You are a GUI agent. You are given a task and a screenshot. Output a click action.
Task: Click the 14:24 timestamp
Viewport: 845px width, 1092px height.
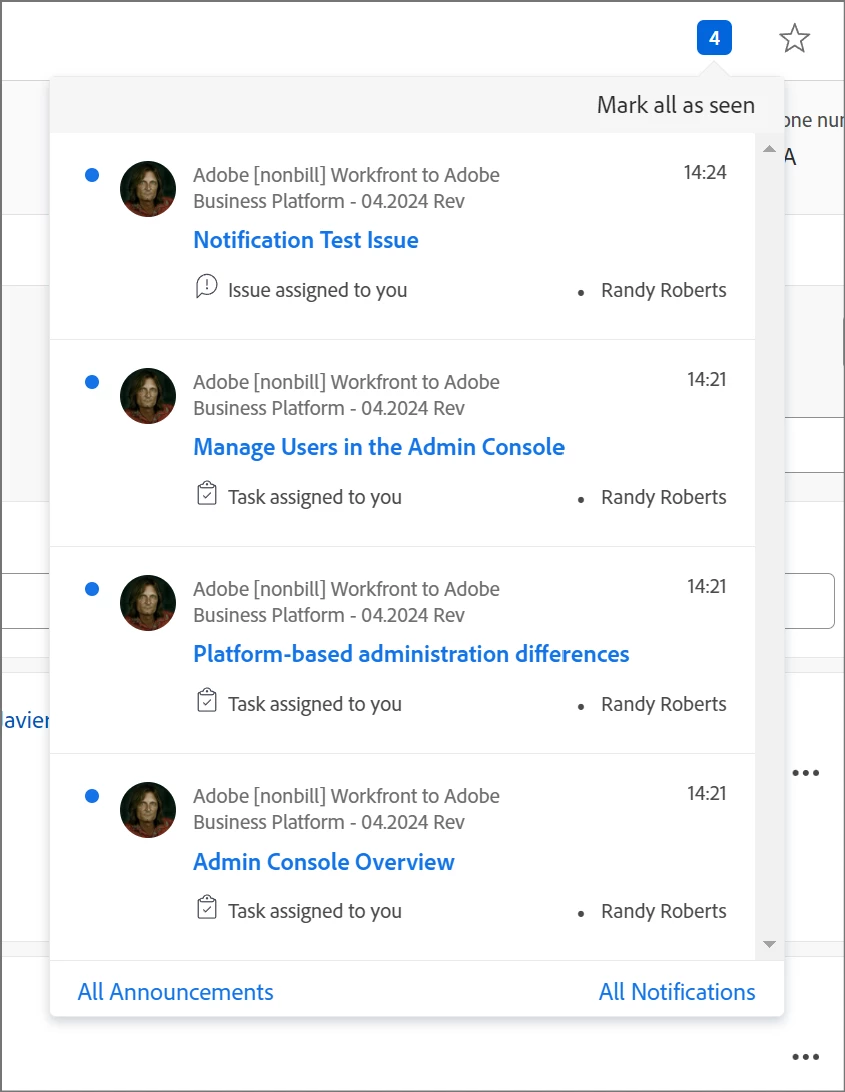click(x=705, y=172)
